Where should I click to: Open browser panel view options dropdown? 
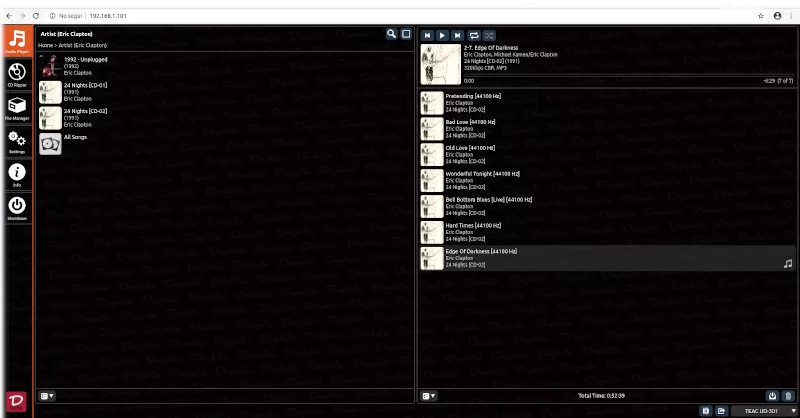tap(47, 396)
